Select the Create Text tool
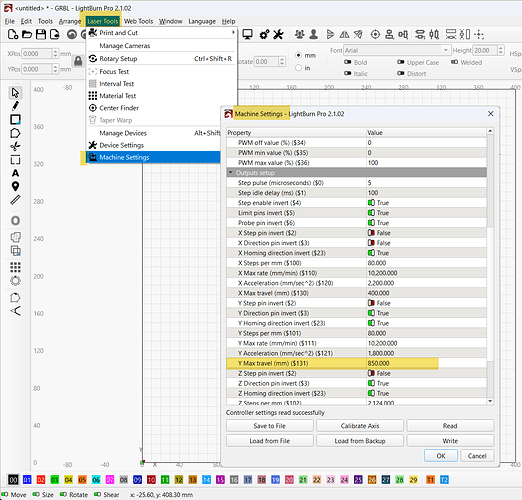Viewport: 522px width, 500px height. [15, 173]
